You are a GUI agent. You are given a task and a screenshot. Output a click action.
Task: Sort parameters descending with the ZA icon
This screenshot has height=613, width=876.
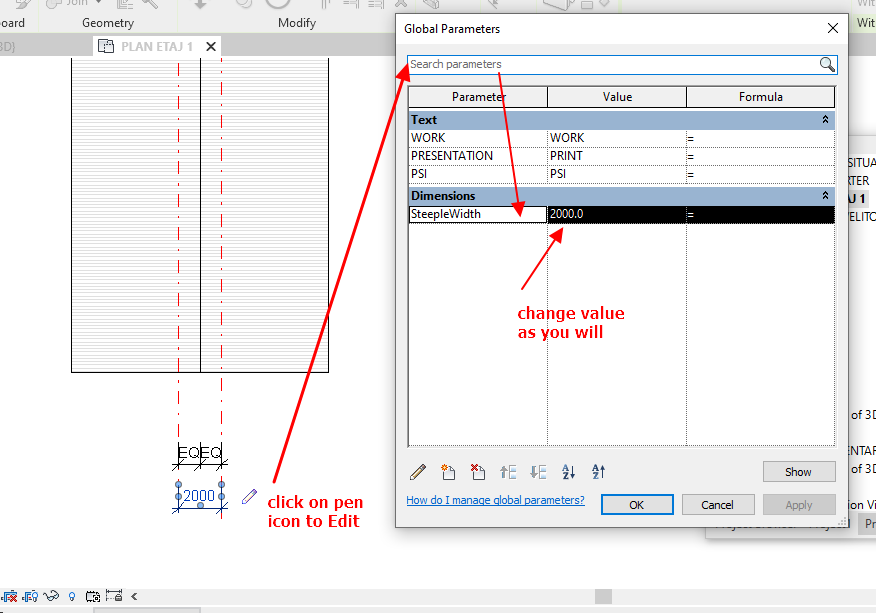tap(597, 472)
